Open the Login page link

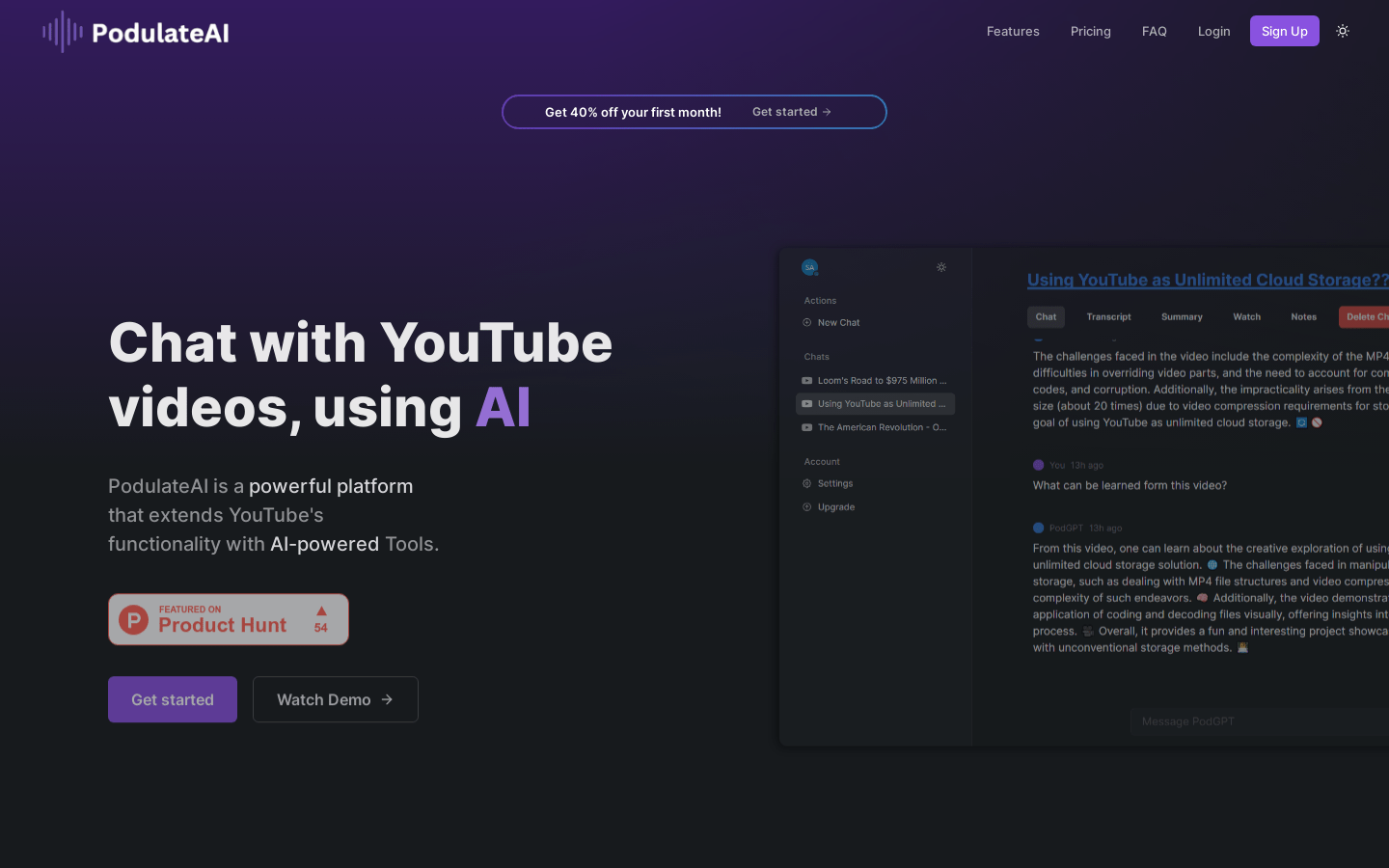[x=1214, y=31]
